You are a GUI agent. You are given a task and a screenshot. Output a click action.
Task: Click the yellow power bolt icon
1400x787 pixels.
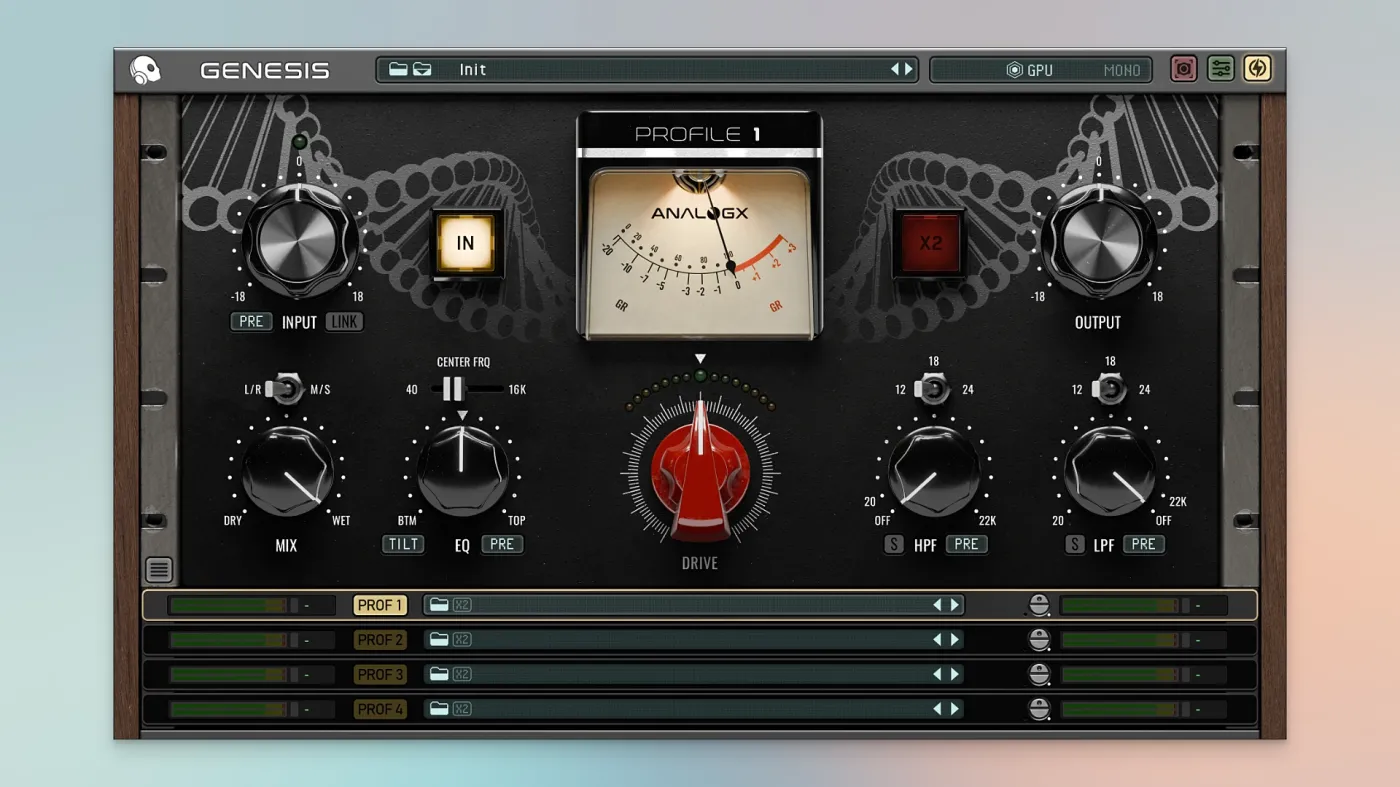[1257, 68]
